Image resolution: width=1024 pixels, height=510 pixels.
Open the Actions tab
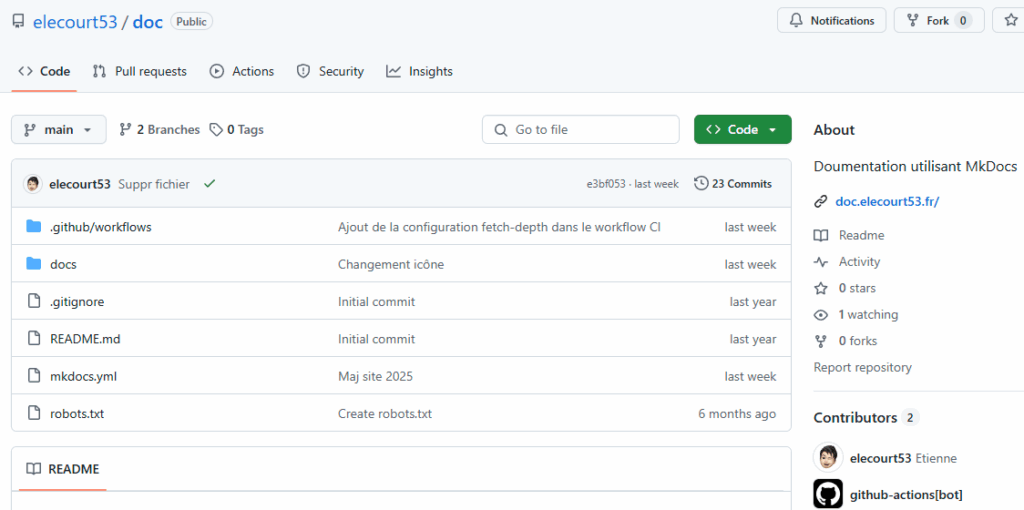242,72
